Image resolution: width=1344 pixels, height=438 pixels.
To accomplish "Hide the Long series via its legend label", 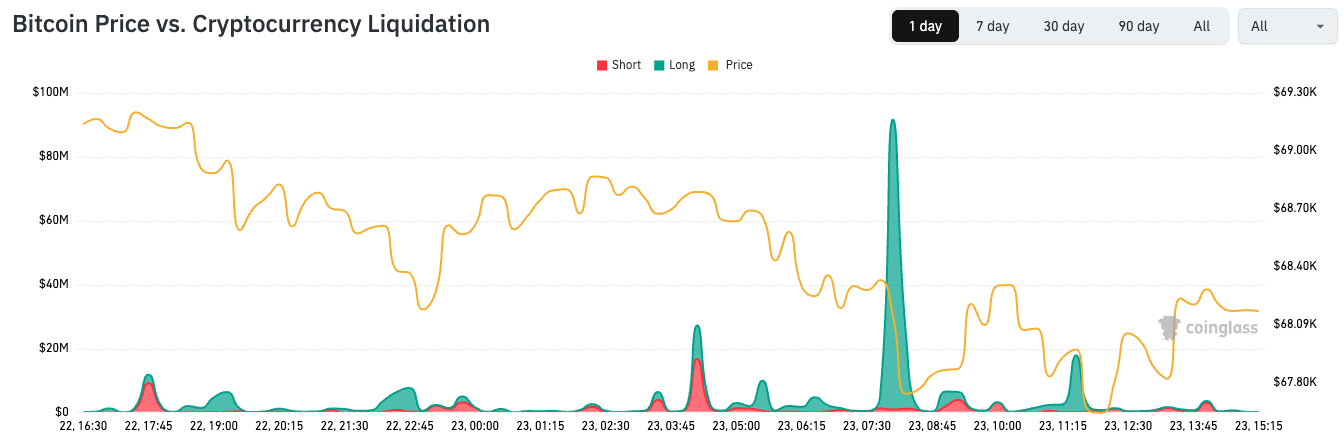I will pyautogui.click(x=682, y=65).
